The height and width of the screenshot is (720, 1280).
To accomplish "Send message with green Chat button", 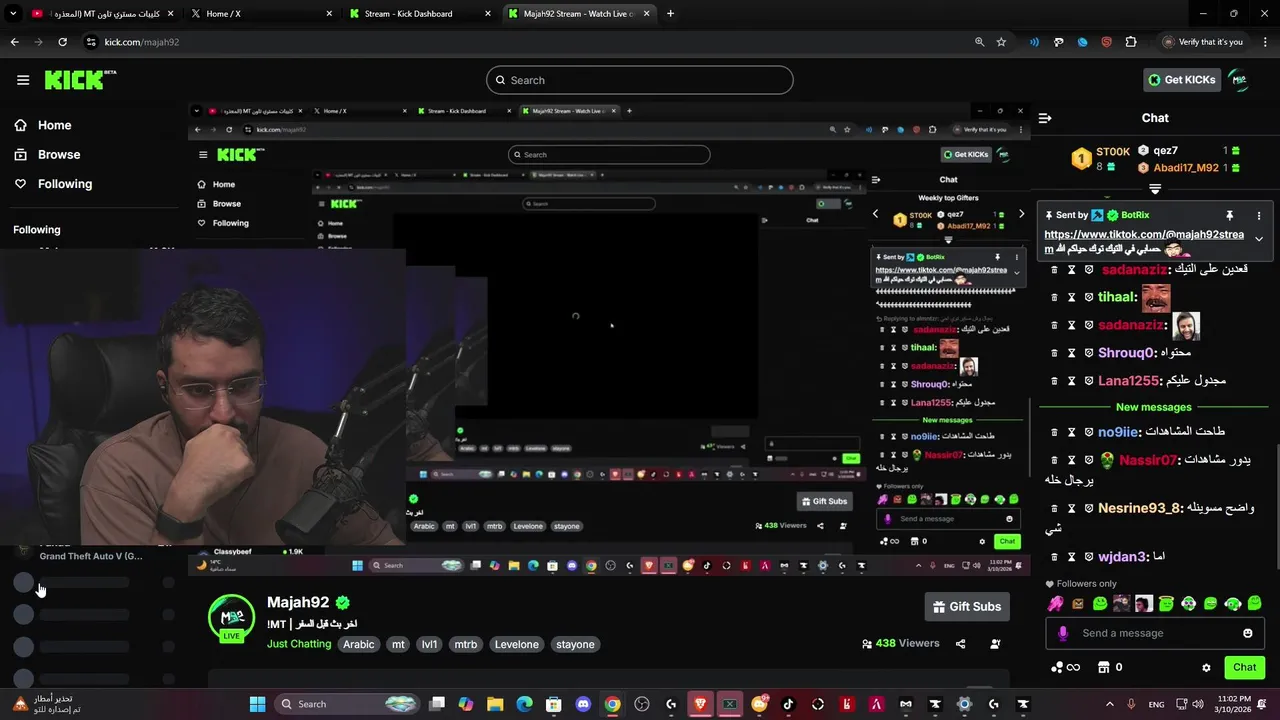I will coord(1245,667).
